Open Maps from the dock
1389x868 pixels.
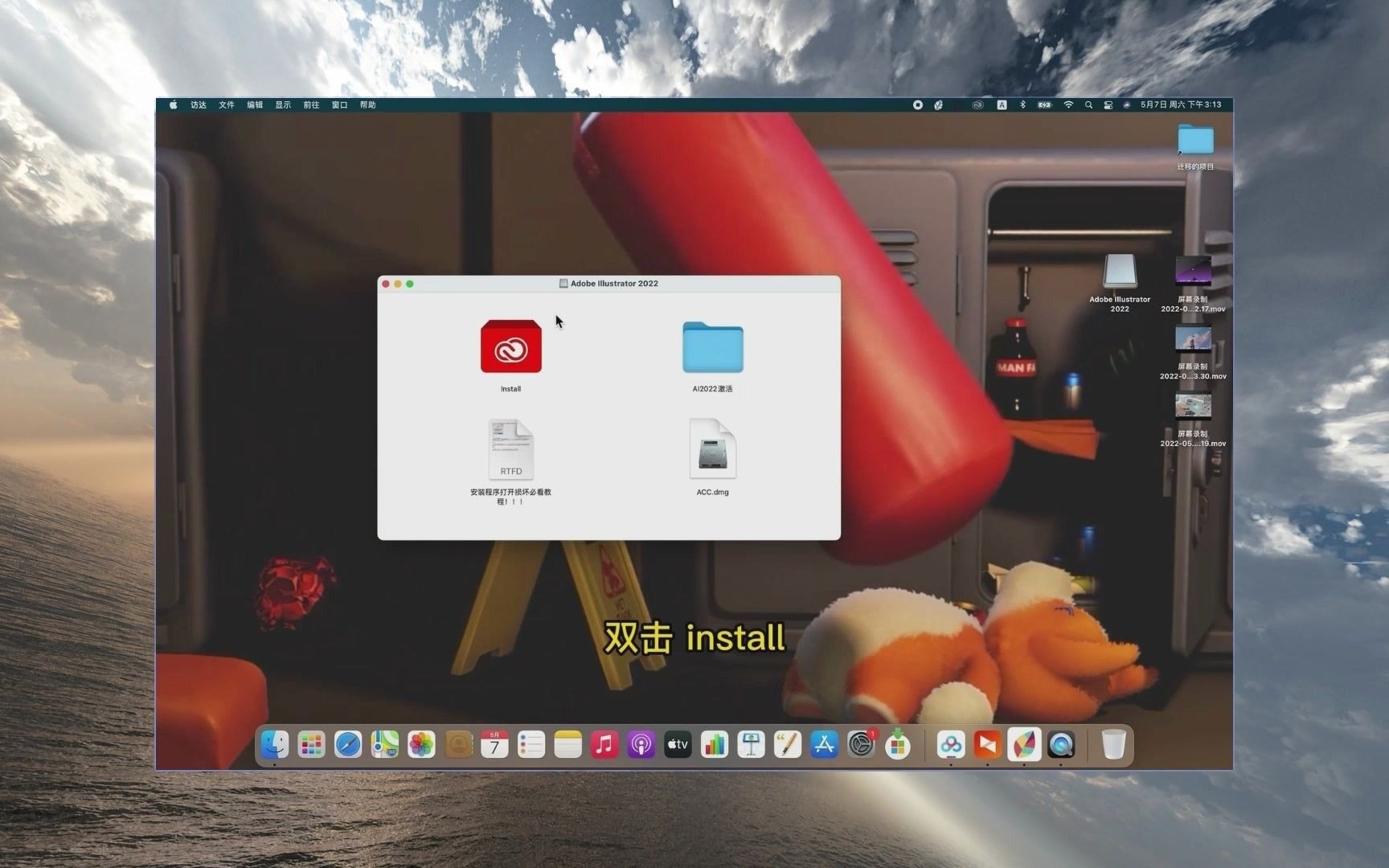[385, 745]
